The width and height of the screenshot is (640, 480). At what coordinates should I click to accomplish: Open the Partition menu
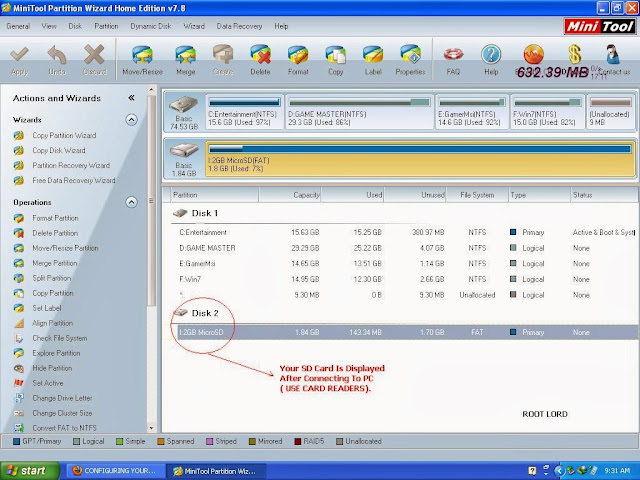pos(106,26)
